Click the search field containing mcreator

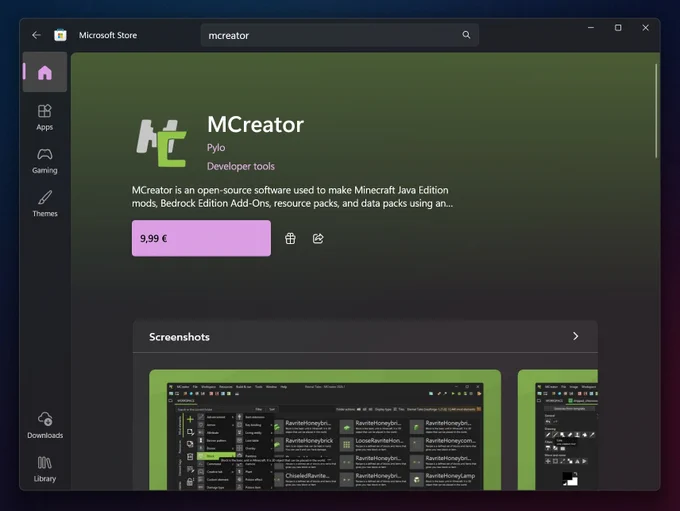340,35
